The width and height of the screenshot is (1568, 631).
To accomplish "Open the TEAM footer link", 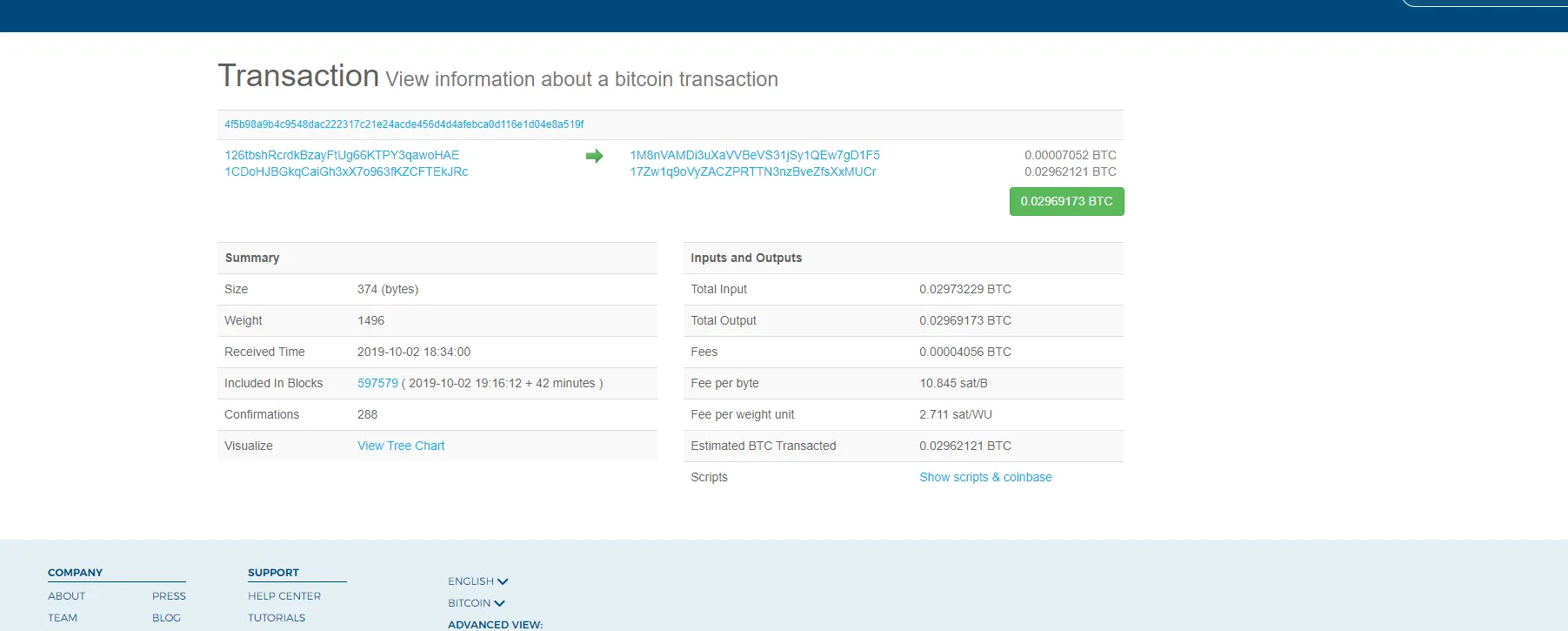I will tap(63, 618).
